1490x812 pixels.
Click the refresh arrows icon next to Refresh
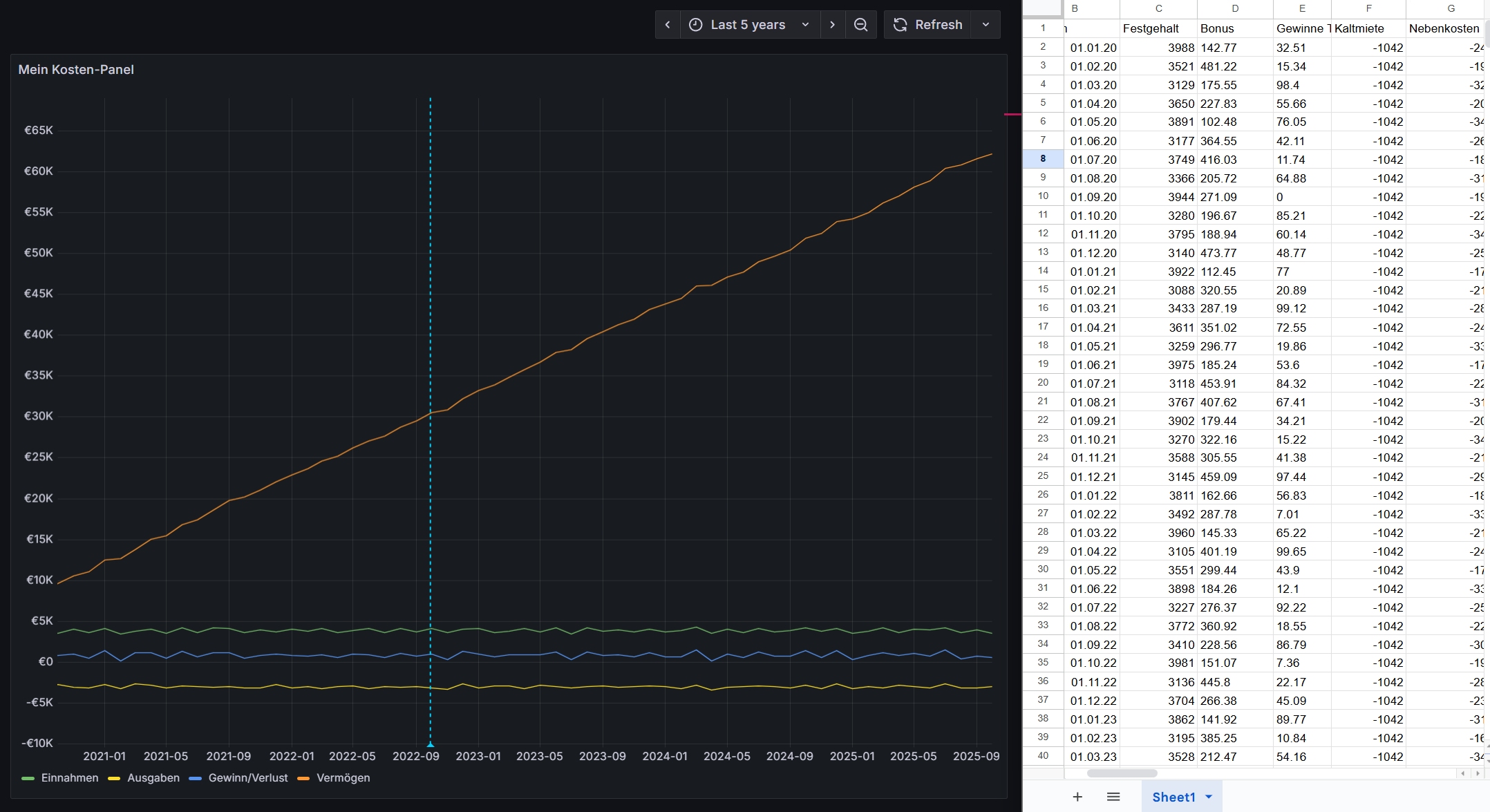click(x=900, y=24)
